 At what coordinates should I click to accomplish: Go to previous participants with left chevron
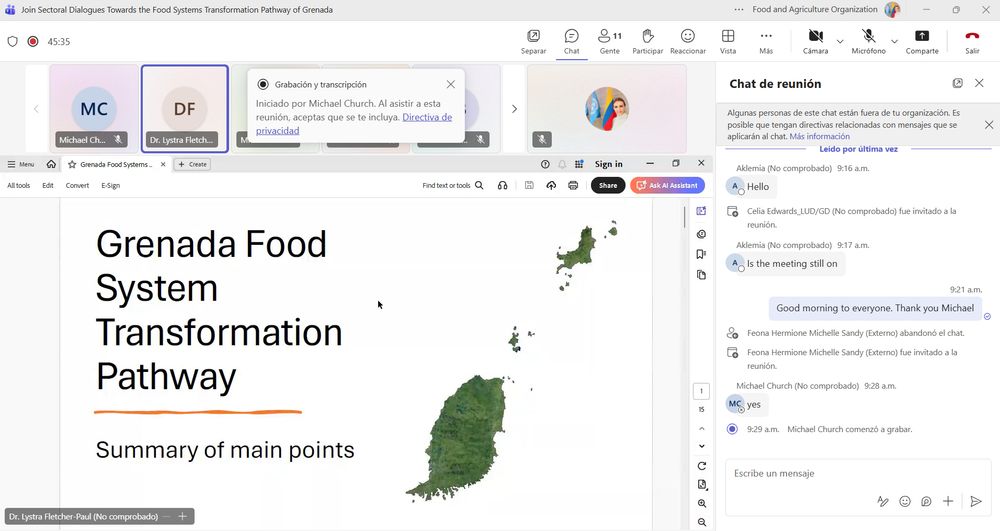coord(36,109)
